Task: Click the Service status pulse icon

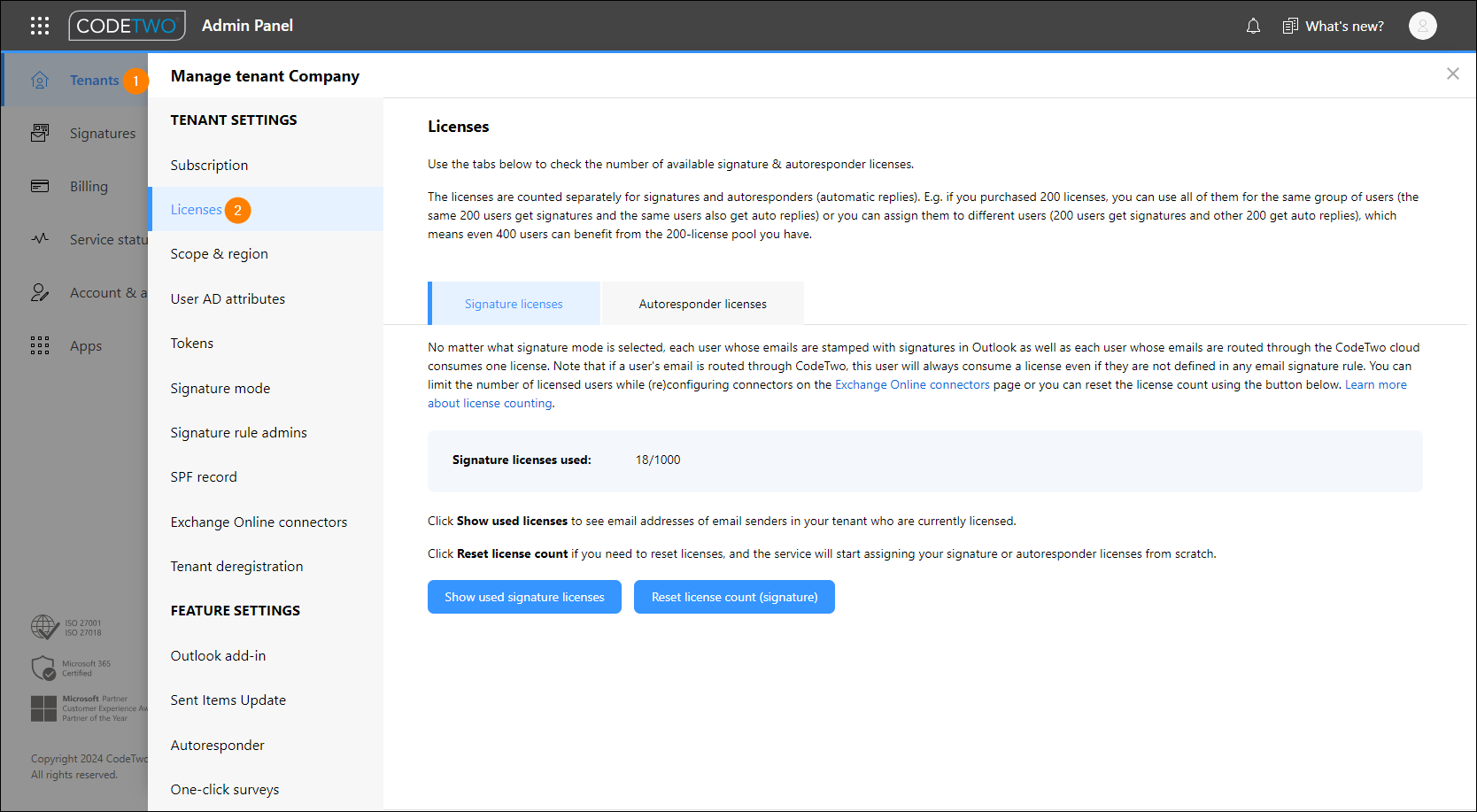Action: pyautogui.click(x=40, y=239)
